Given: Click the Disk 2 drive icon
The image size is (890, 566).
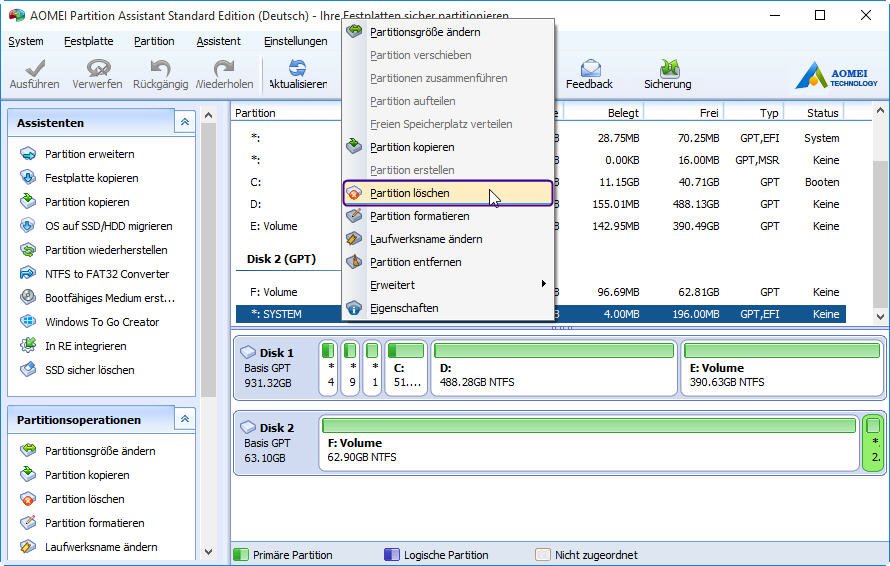Looking at the screenshot, I should point(248,427).
